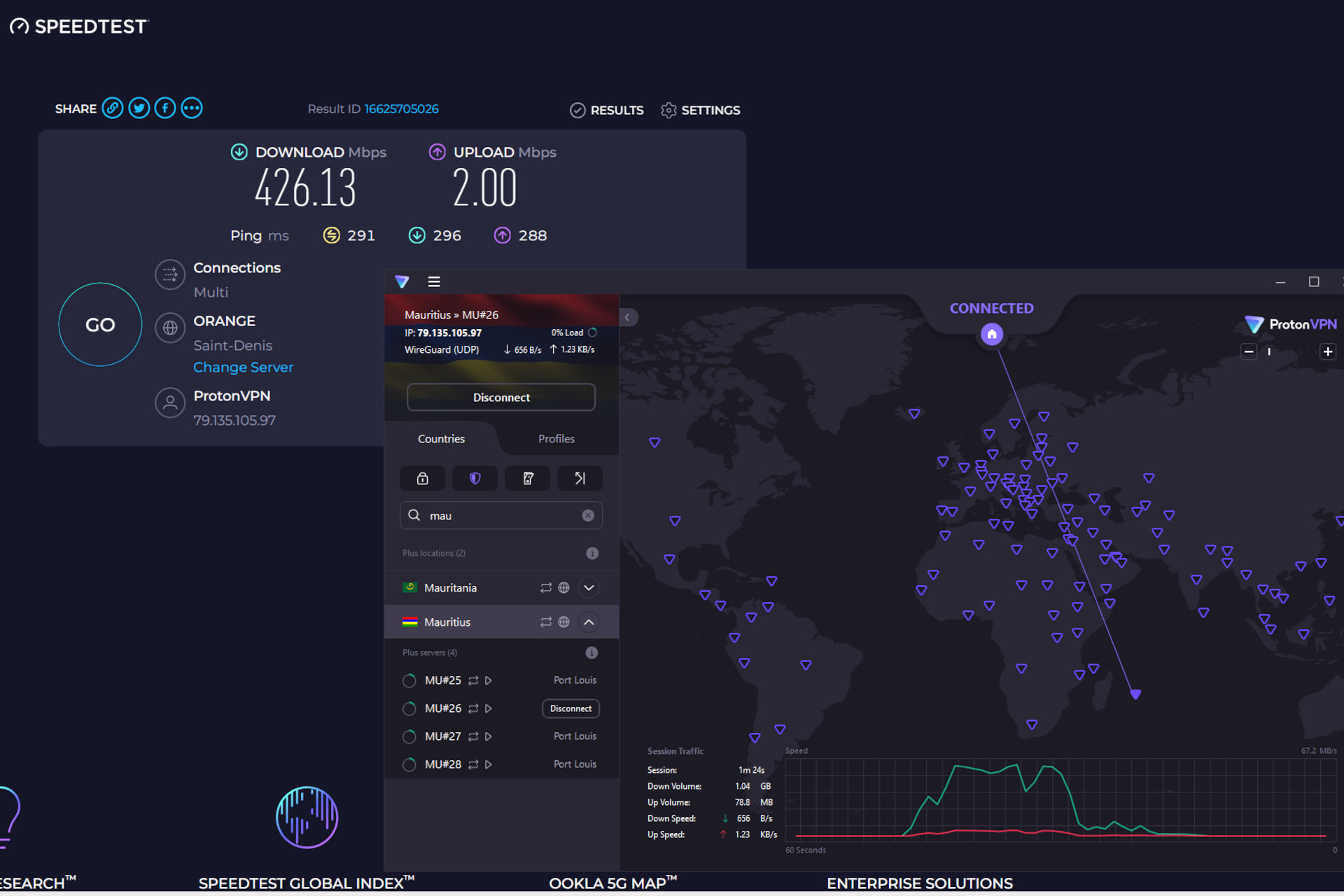Click the RESULTS menu item in Speedtest
The image size is (1344, 896).
[605, 109]
